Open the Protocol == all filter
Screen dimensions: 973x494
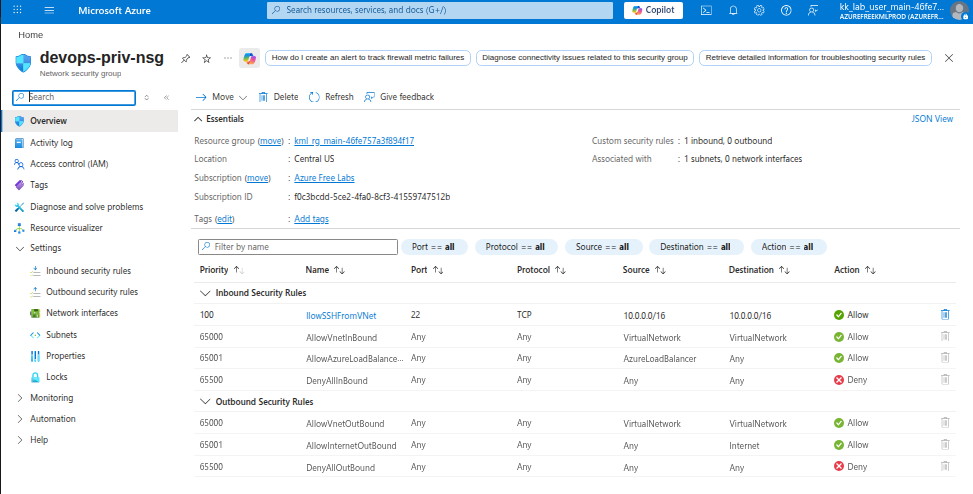[x=516, y=247]
